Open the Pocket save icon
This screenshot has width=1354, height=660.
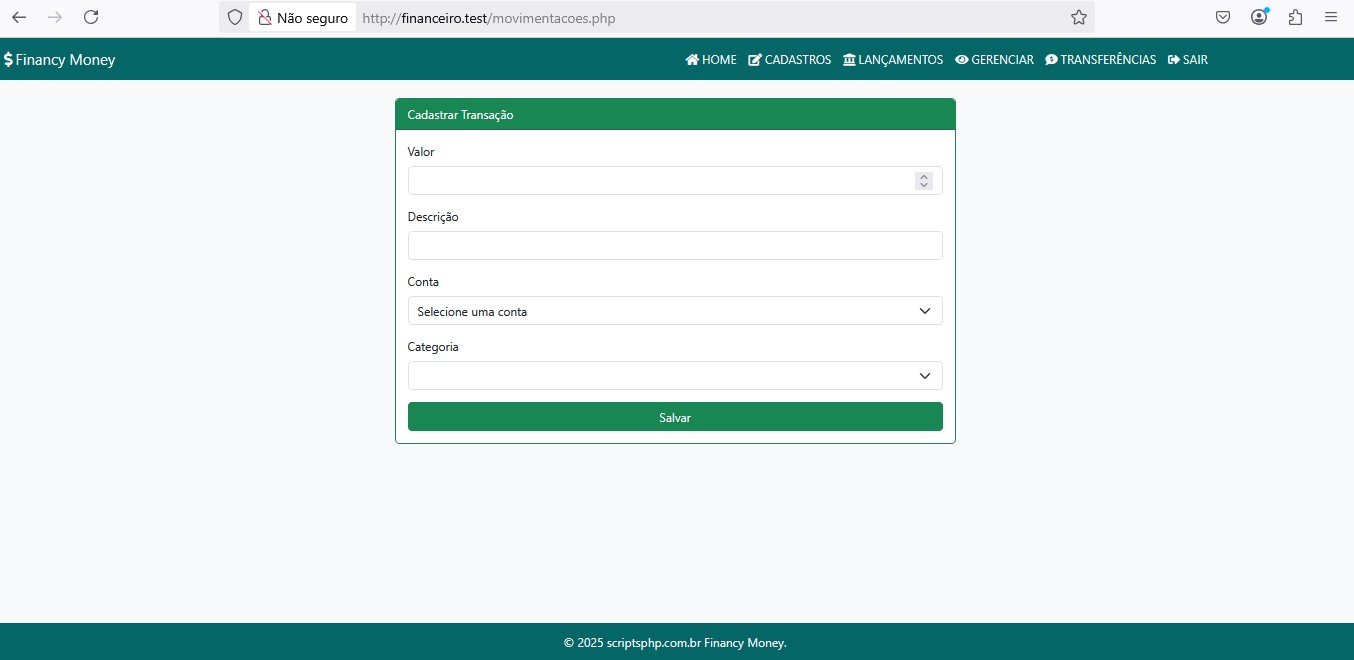coord(1223,17)
